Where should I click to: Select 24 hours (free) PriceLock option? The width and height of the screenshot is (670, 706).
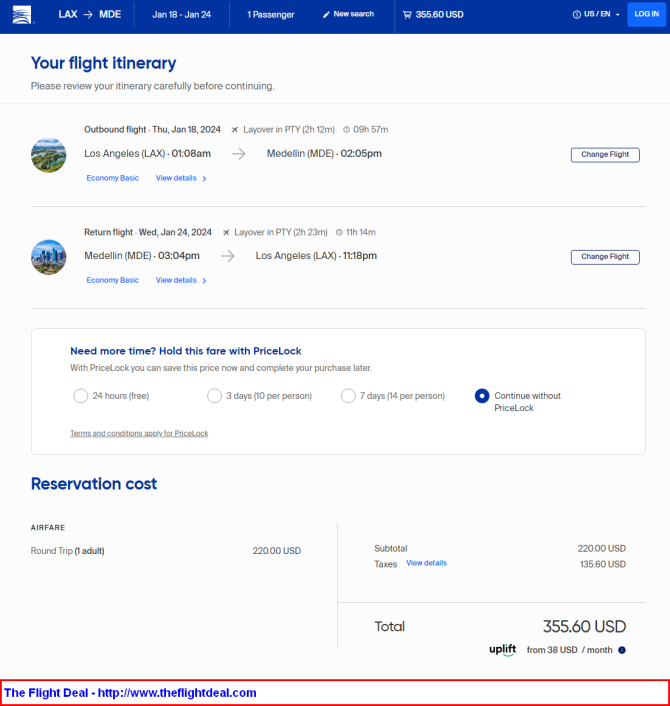click(x=81, y=396)
